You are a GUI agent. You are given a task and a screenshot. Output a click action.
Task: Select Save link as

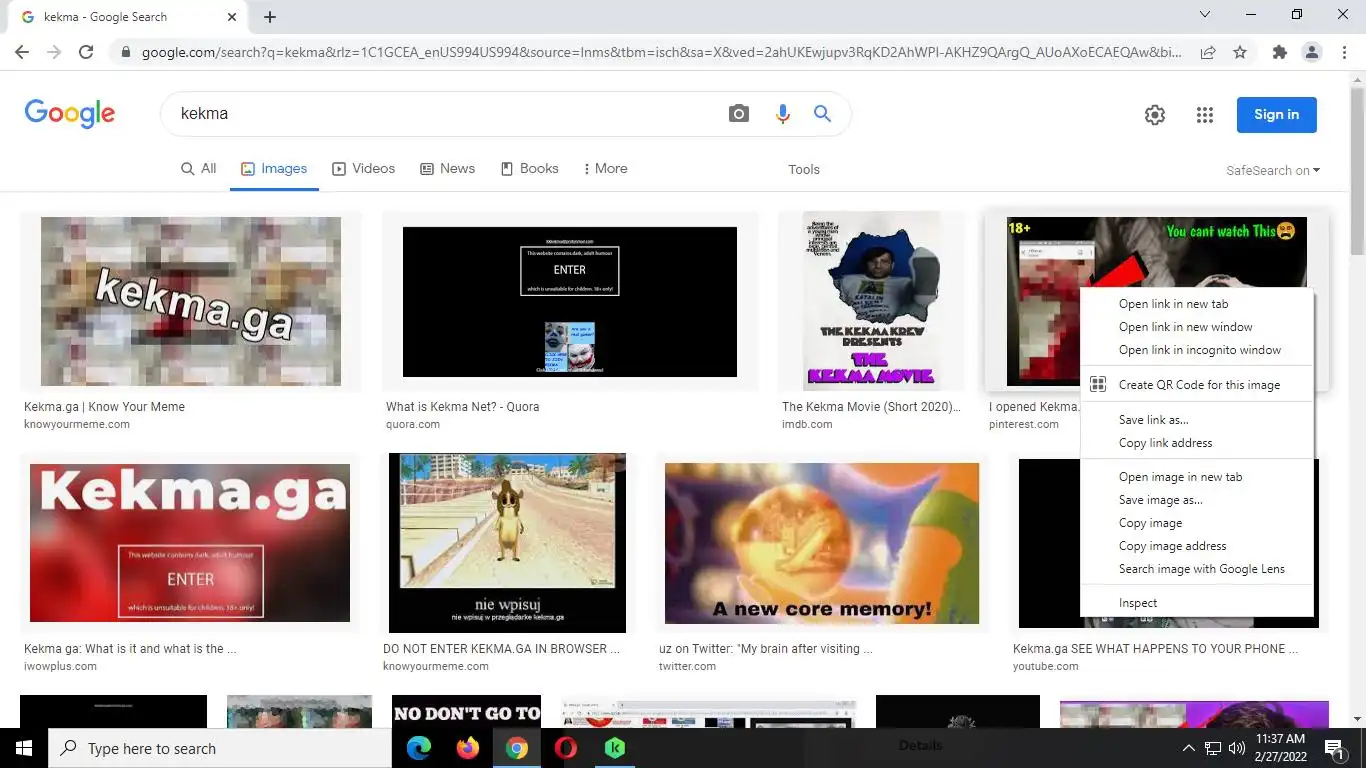[x=1197, y=420]
